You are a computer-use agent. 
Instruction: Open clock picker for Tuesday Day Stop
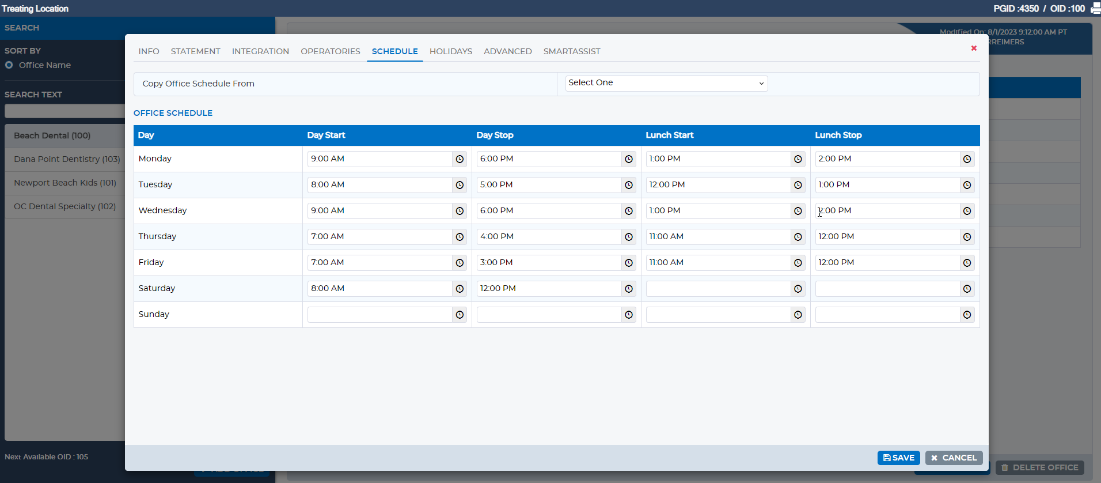(629, 185)
